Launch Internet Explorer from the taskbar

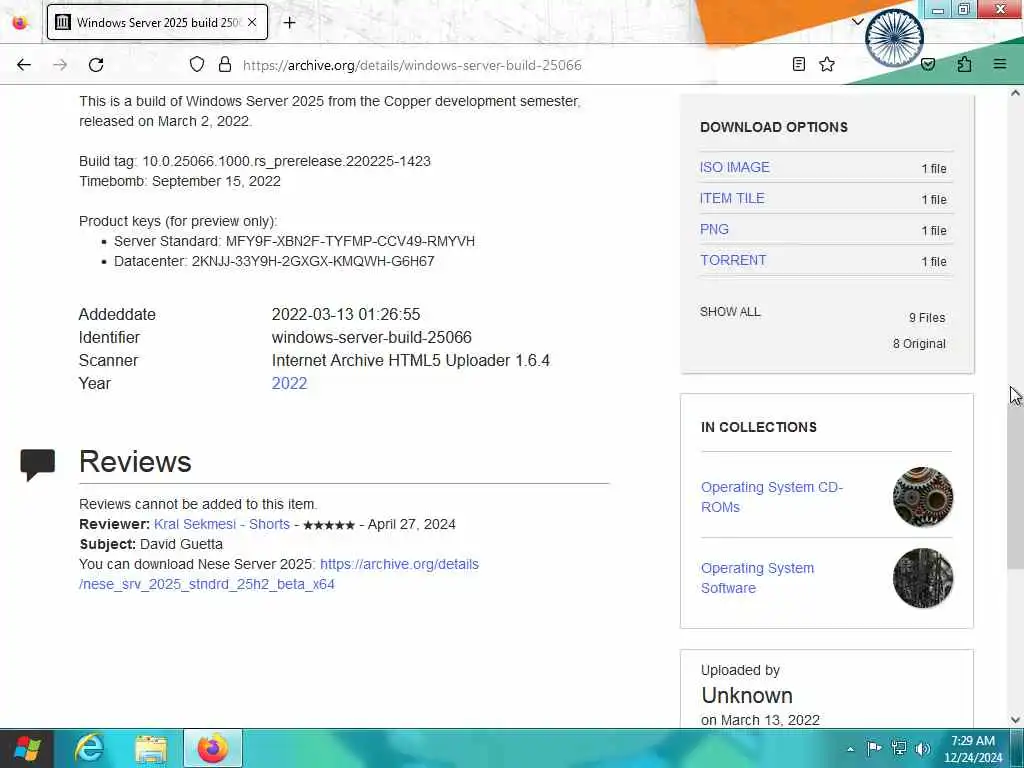coord(89,748)
